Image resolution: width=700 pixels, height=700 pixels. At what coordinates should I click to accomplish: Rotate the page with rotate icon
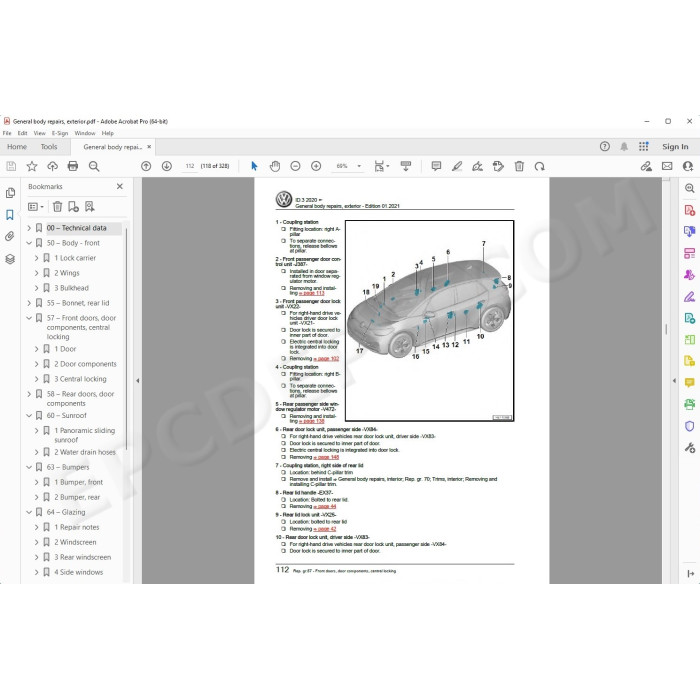click(539, 166)
